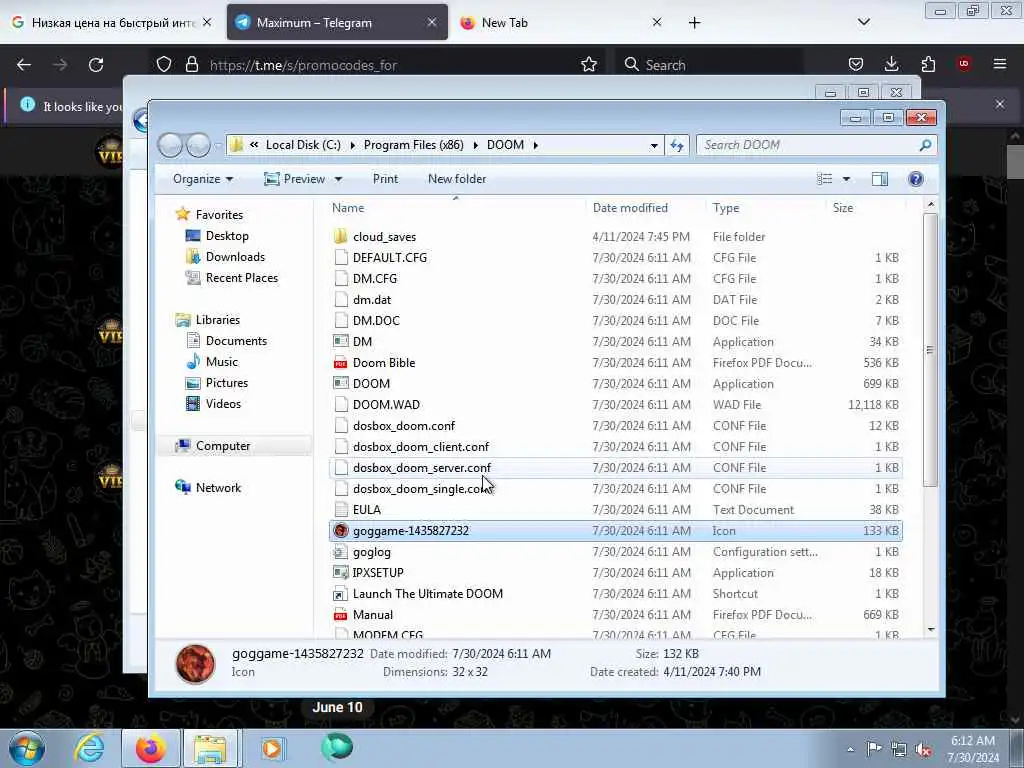
Task: Switch to the New Tab tab
Action: [x=562, y=22]
